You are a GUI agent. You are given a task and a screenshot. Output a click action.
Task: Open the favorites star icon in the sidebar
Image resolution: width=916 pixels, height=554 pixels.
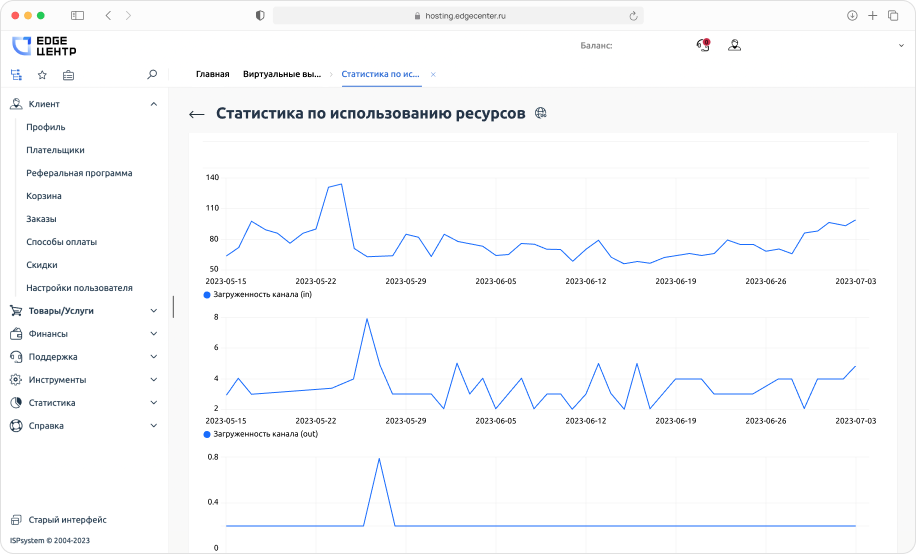[42, 74]
